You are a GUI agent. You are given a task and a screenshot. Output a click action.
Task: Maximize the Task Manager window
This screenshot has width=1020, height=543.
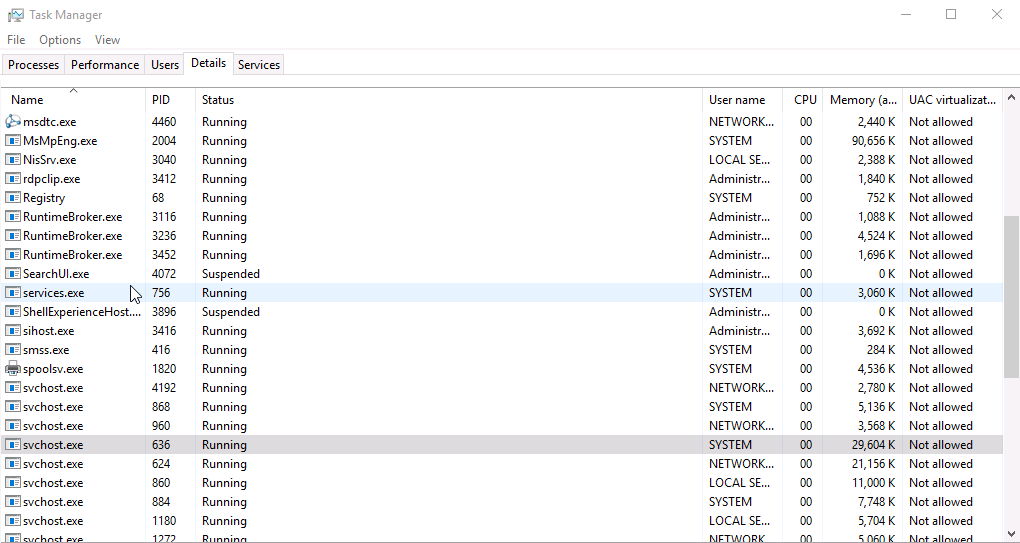click(x=951, y=14)
